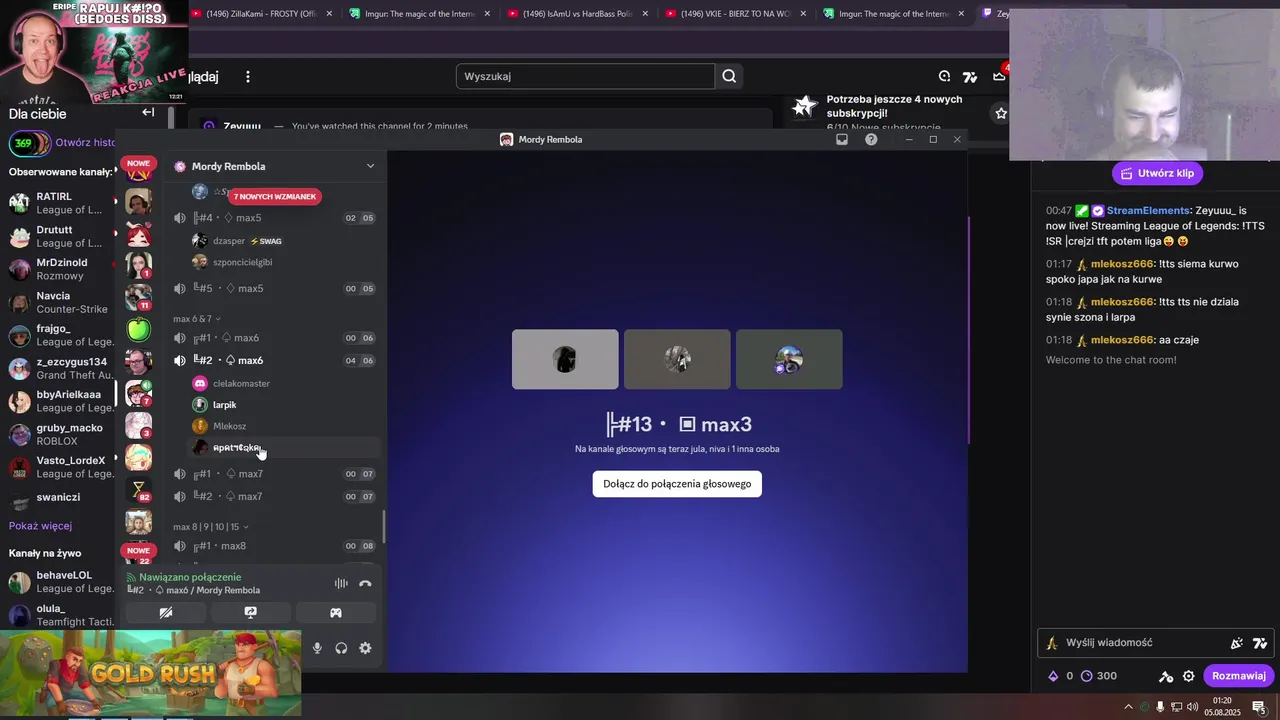The height and width of the screenshot is (720, 1280).
Task: Open Twitch chat settings gear
Action: (x=1188, y=676)
